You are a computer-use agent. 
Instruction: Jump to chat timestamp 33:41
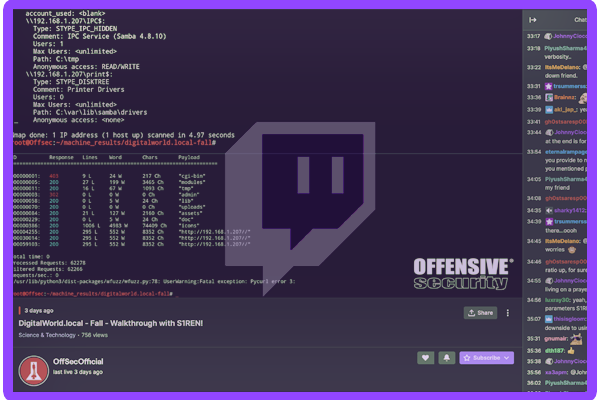tap(533, 122)
